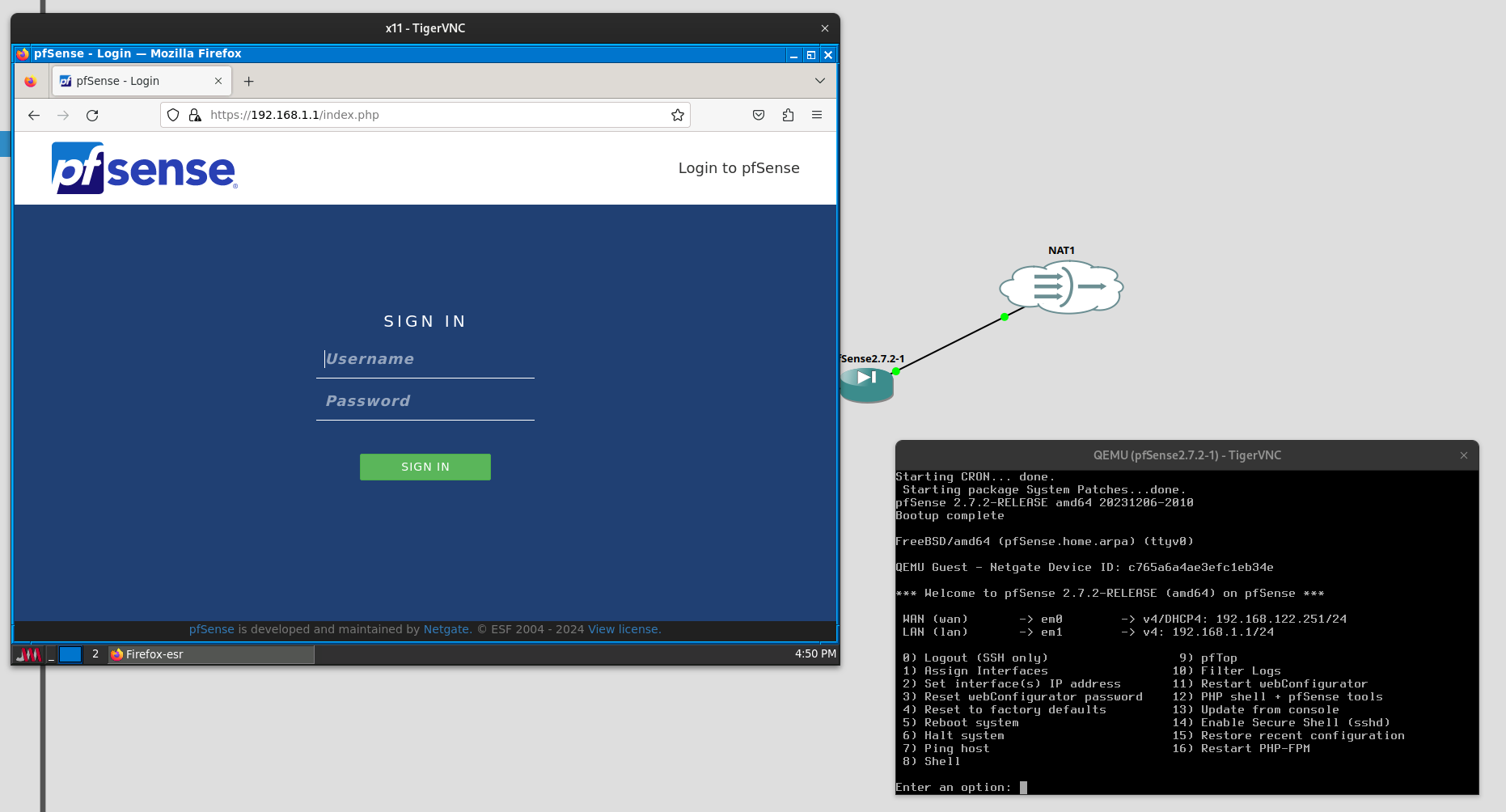Close the Mozilla Firefox window
The height and width of the screenshot is (812, 1506).
coord(828,55)
